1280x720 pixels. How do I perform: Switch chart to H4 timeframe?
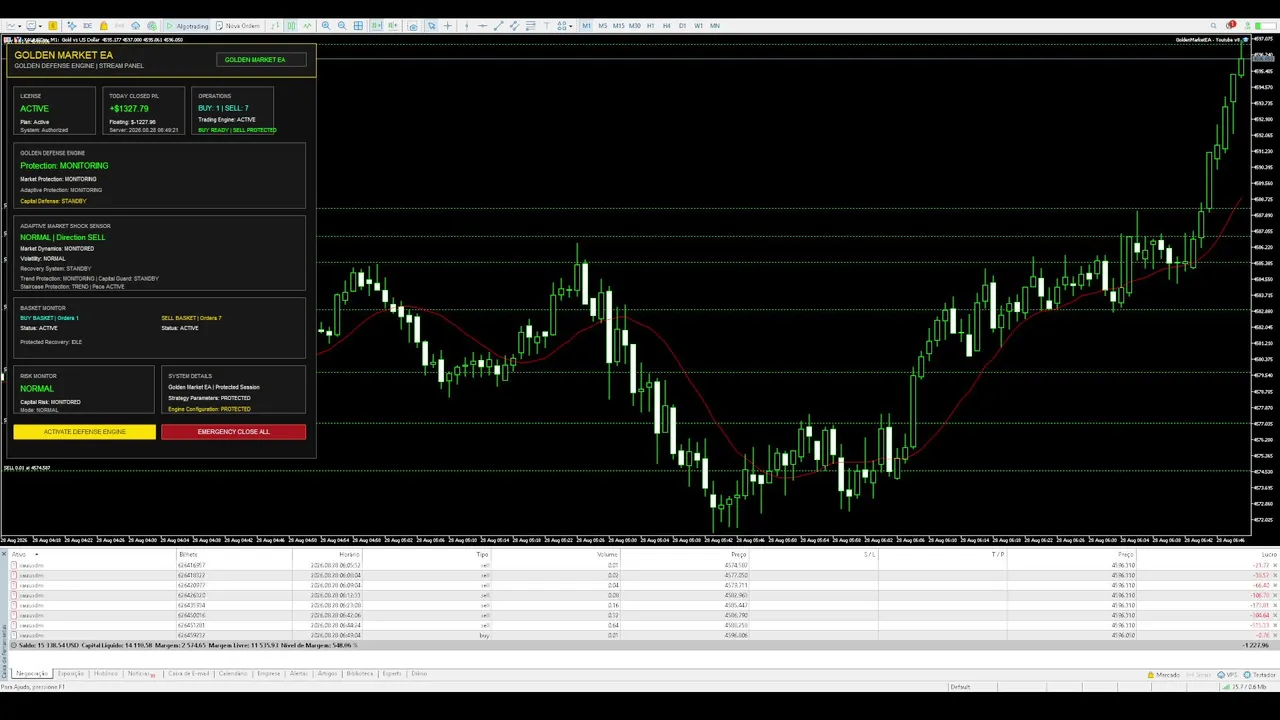(666, 25)
